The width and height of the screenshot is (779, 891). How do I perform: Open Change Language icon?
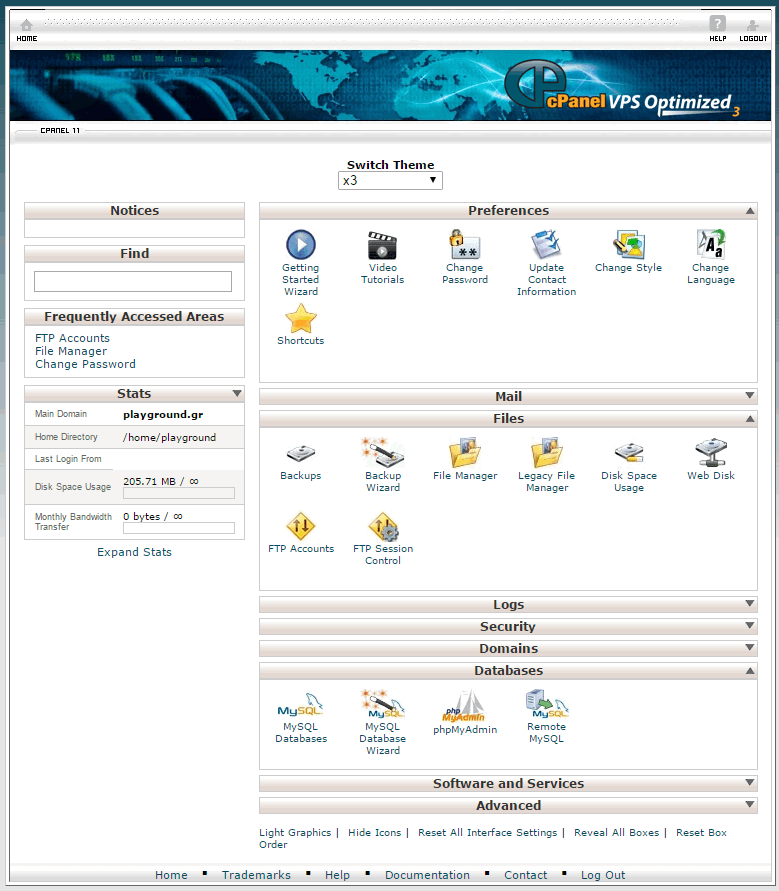click(711, 244)
